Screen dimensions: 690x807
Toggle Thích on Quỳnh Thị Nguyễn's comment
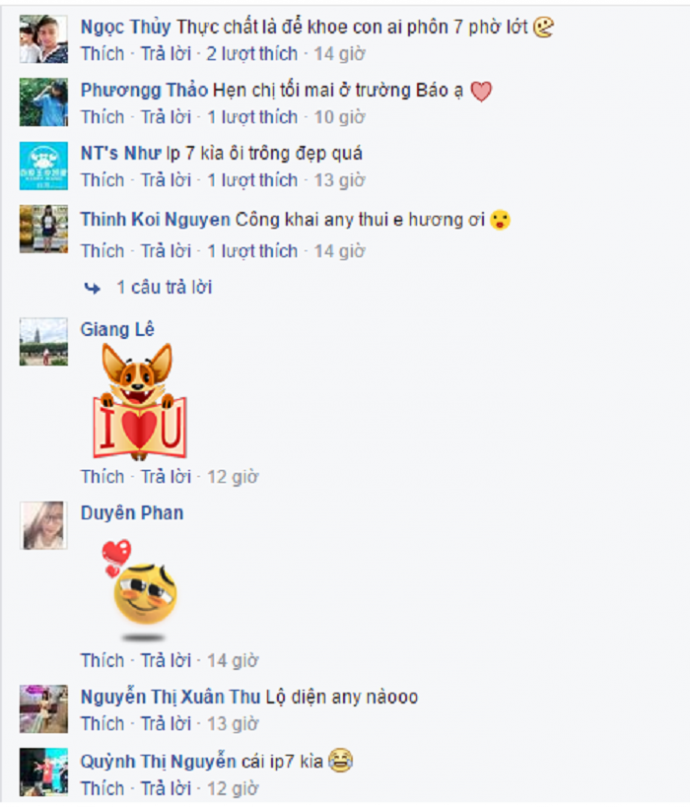click(x=102, y=788)
